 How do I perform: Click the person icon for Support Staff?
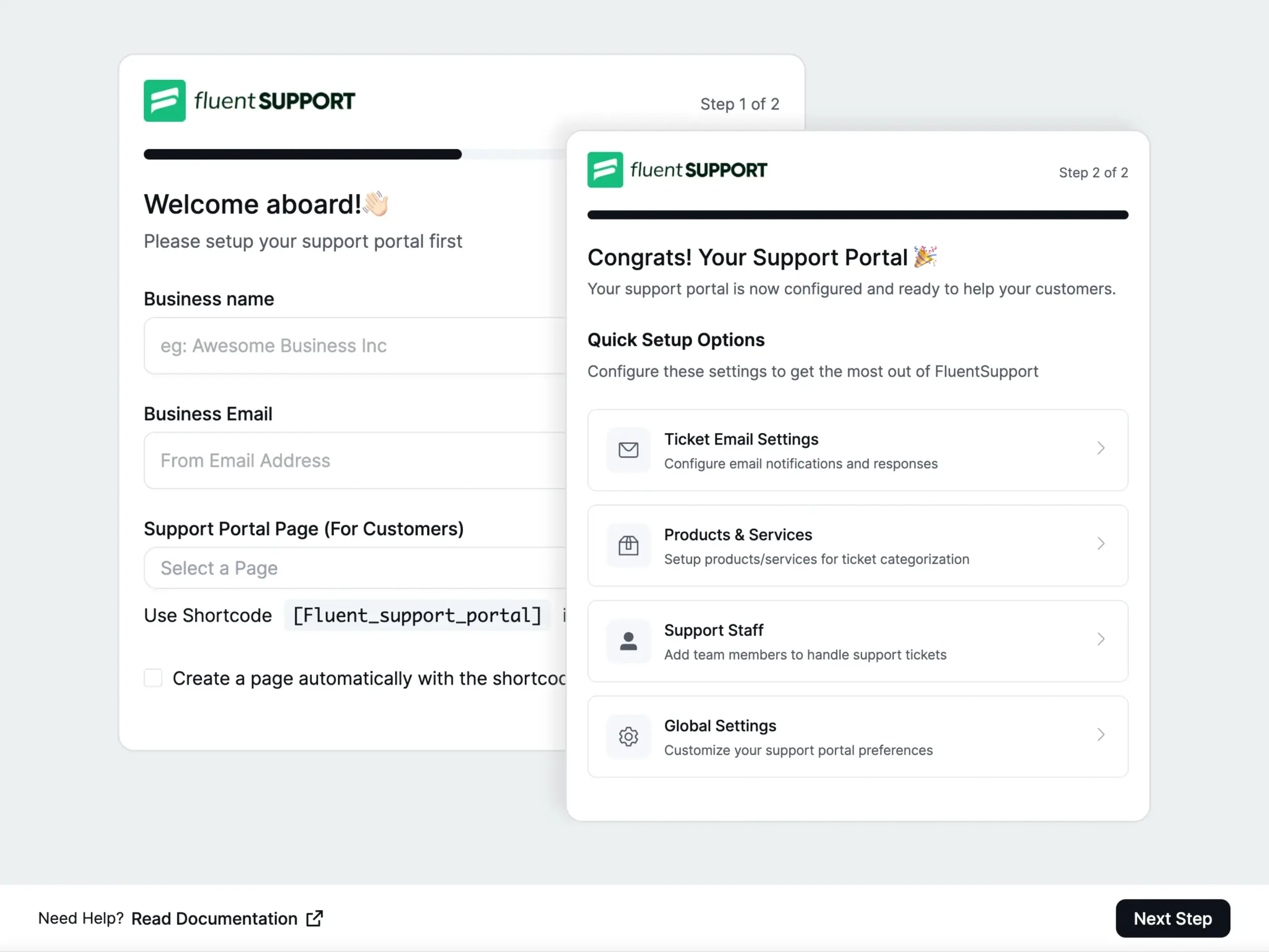click(x=628, y=641)
